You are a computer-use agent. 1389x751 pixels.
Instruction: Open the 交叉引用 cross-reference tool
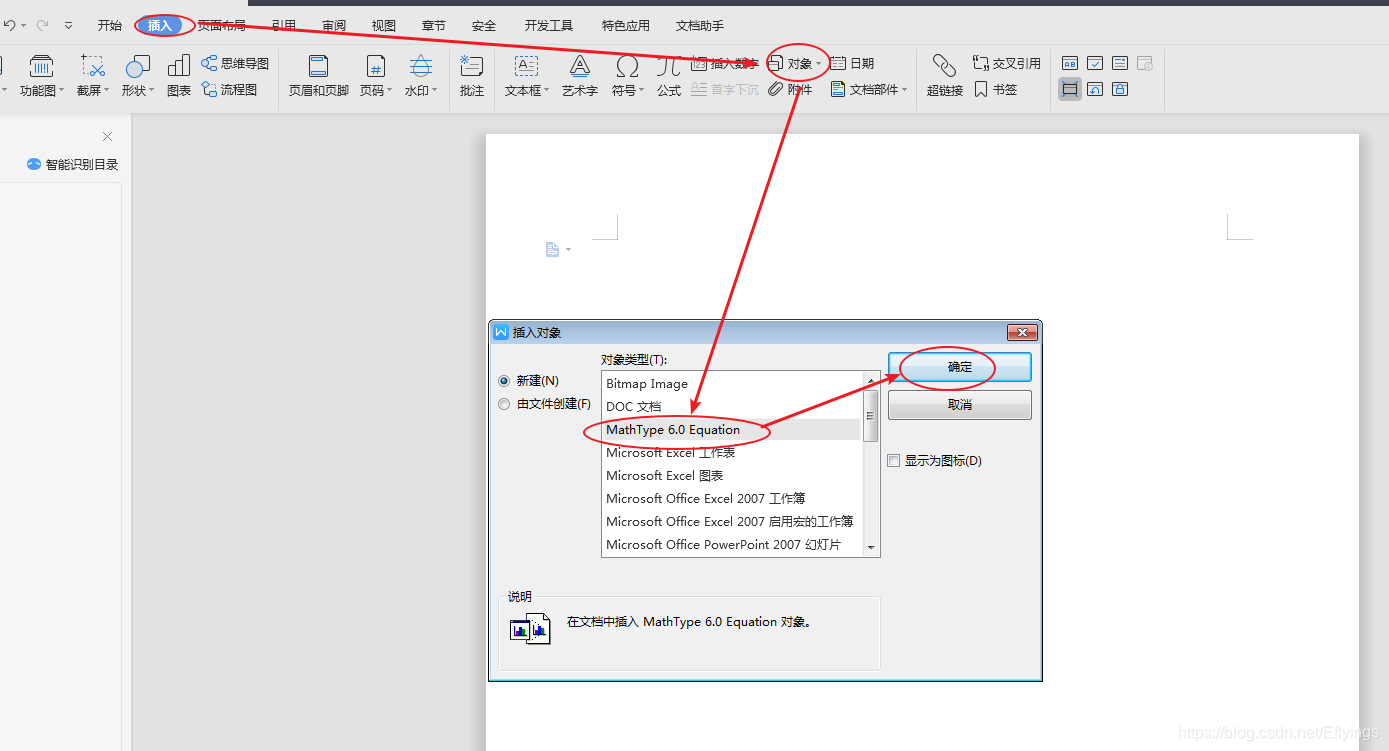coord(1005,62)
